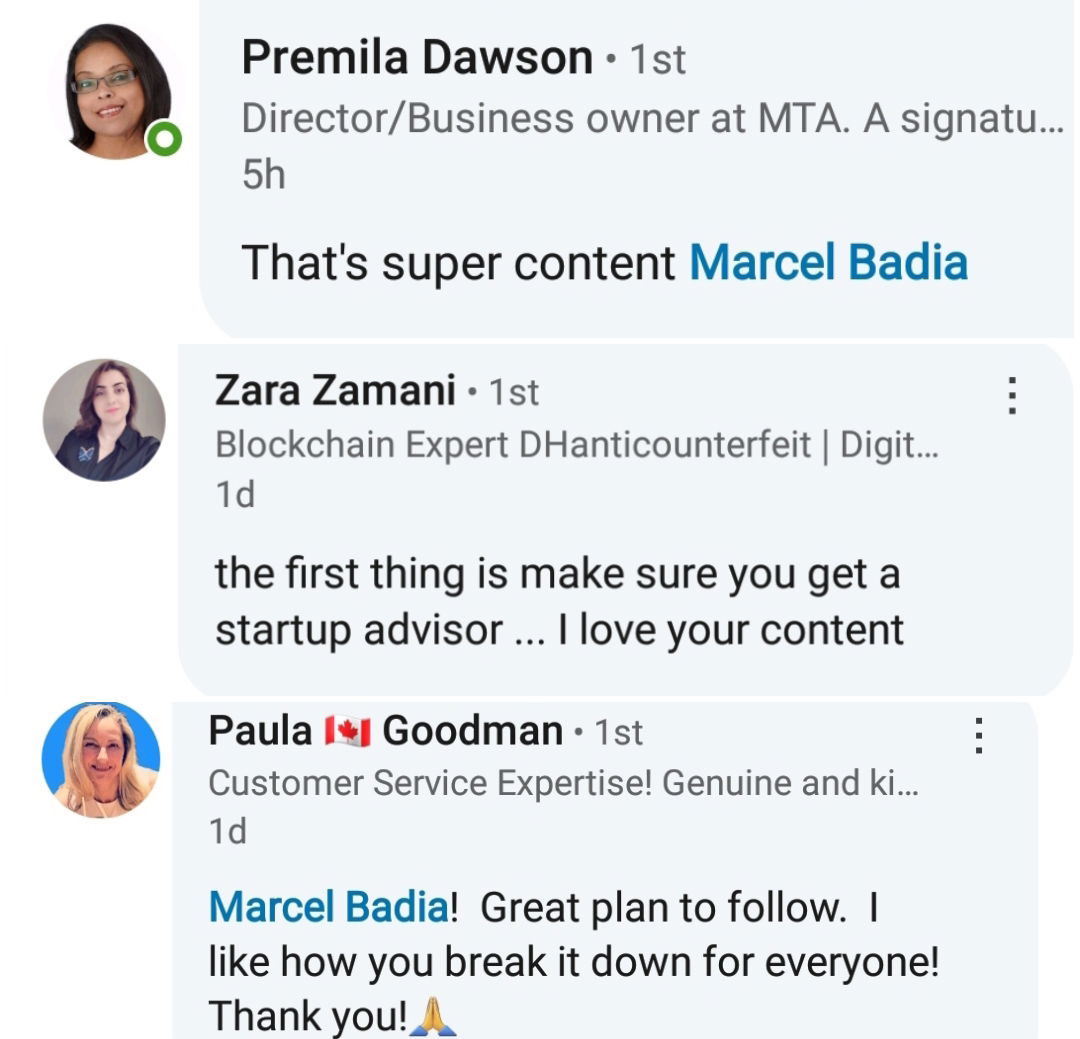This screenshot has height=1039, width=1080.
Task: Open Zara Zamani's profile photo
Action: click(104, 420)
